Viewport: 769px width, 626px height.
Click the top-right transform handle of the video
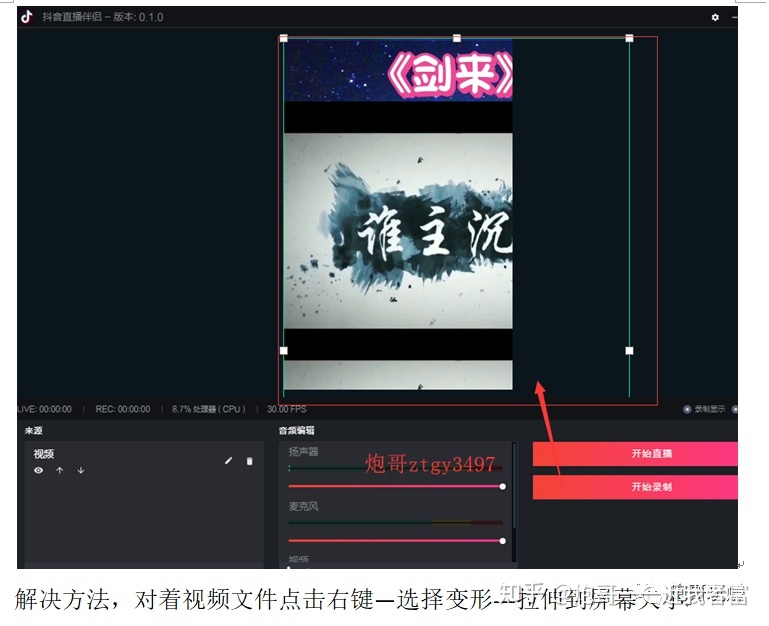629,38
